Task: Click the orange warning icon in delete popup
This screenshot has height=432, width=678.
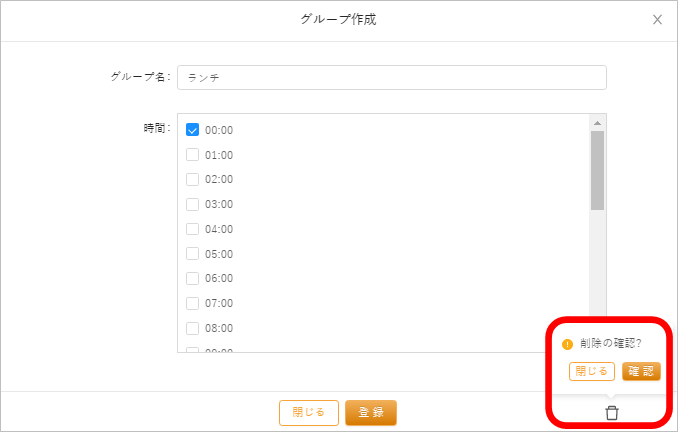Action: 568,344
